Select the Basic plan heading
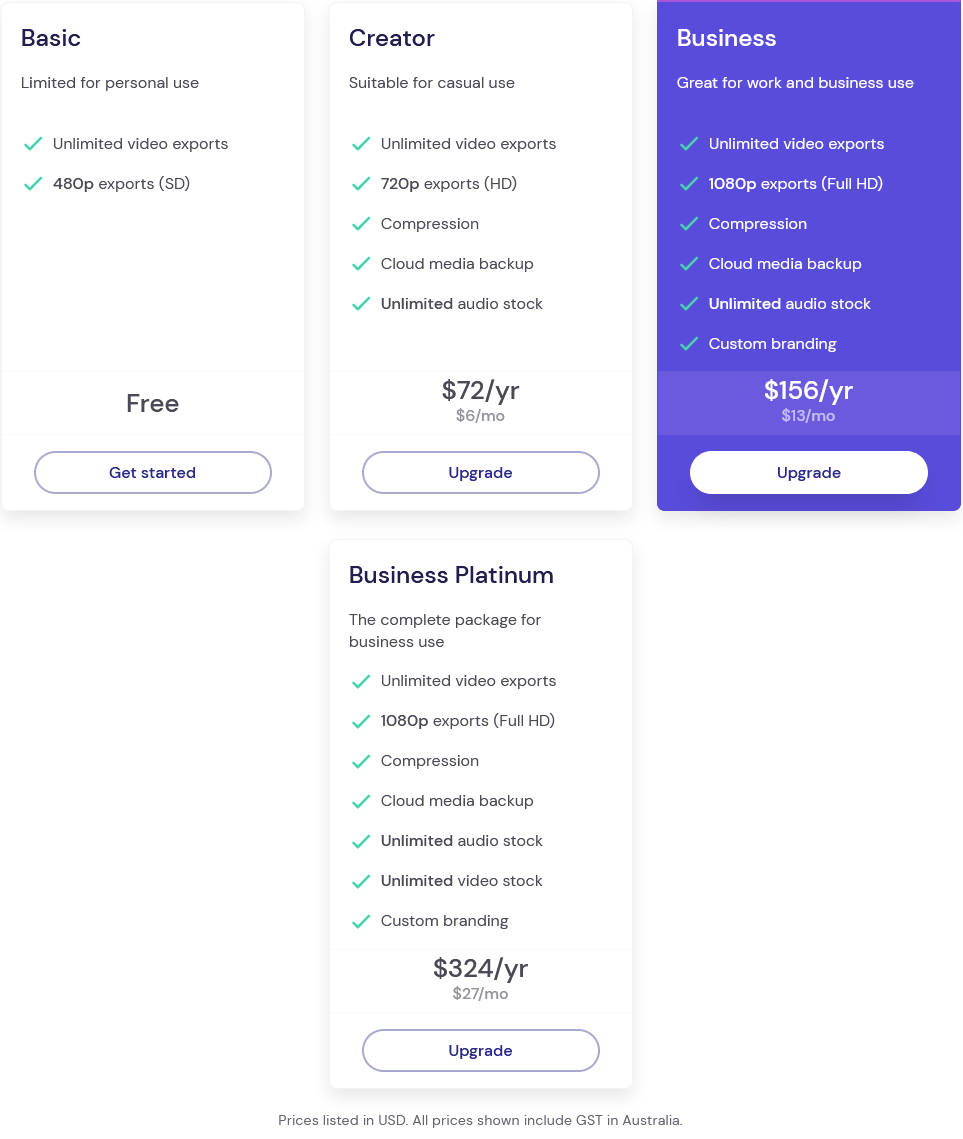The image size is (963, 1139). click(51, 38)
